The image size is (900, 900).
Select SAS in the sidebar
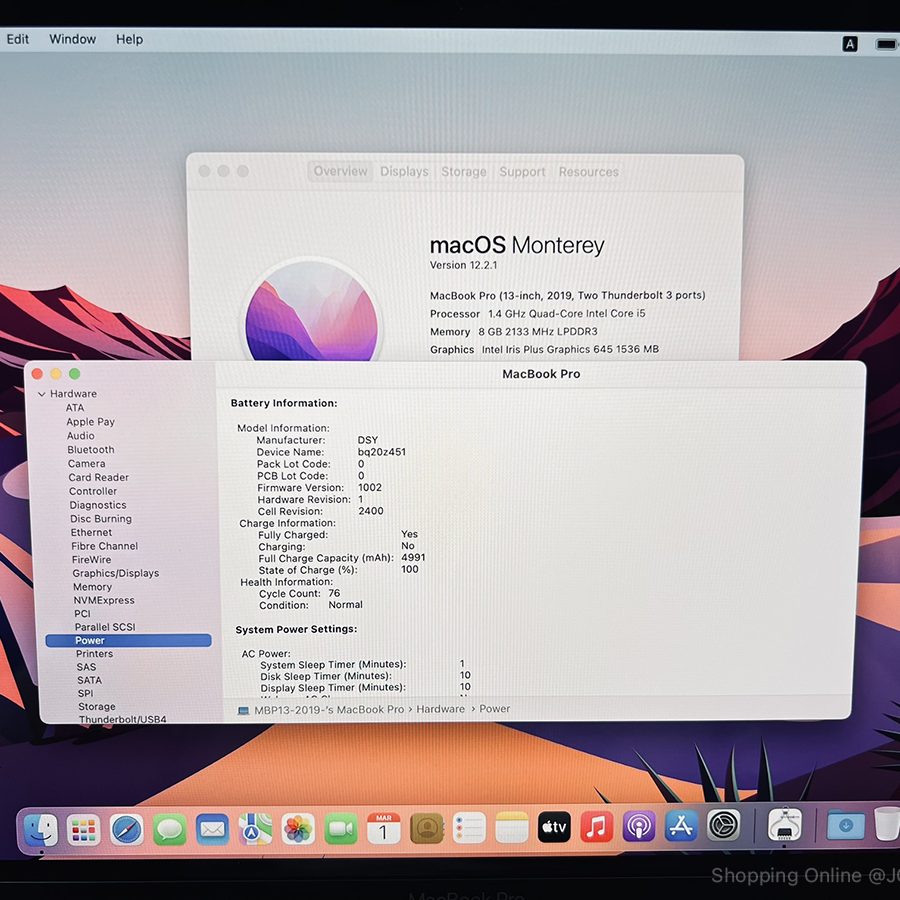click(x=86, y=667)
